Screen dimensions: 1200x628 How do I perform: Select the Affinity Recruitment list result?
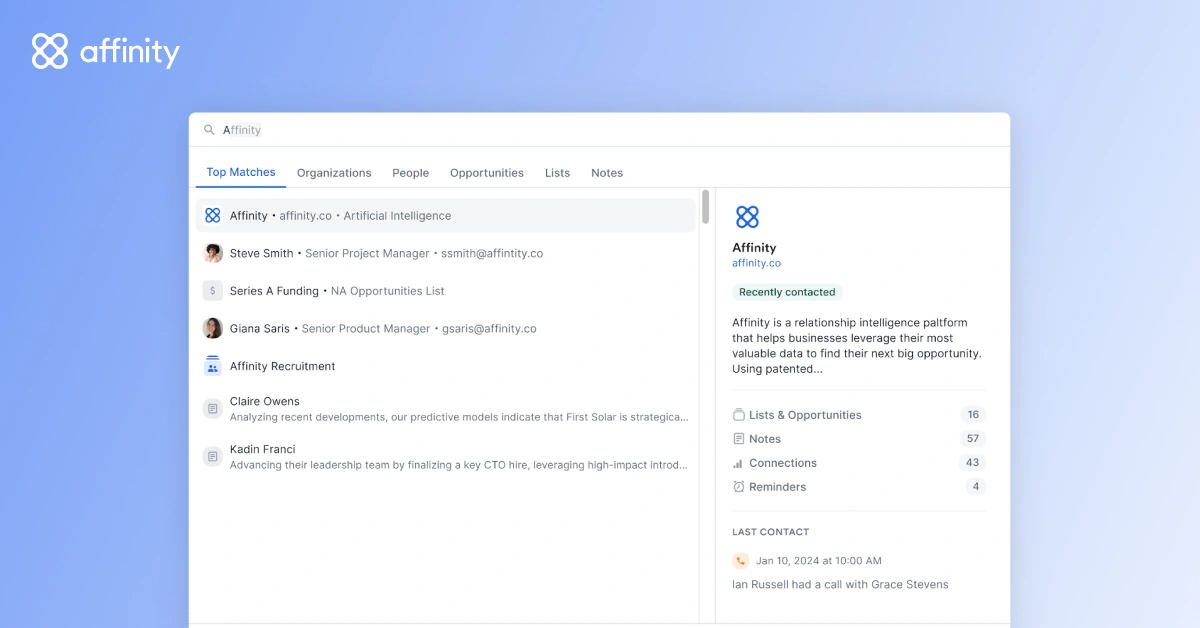(446, 366)
